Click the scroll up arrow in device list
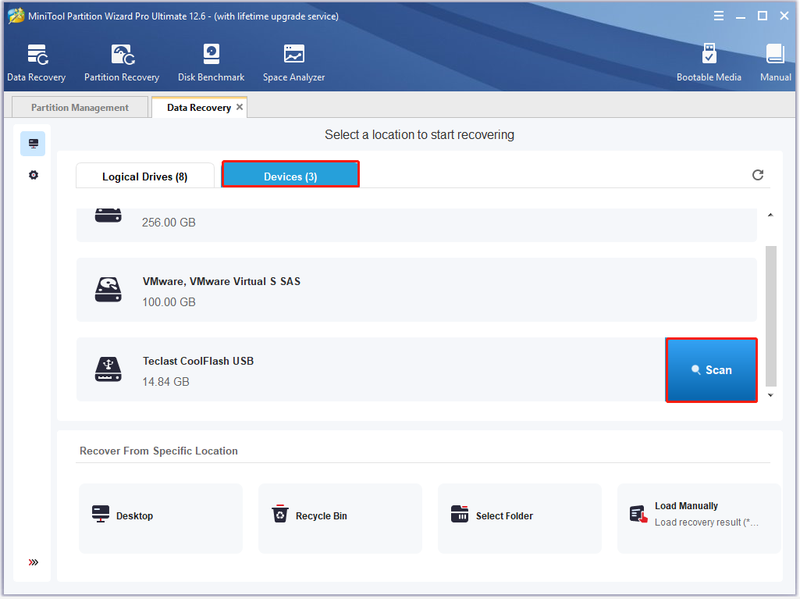Viewport: 800px width, 599px height. point(770,215)
